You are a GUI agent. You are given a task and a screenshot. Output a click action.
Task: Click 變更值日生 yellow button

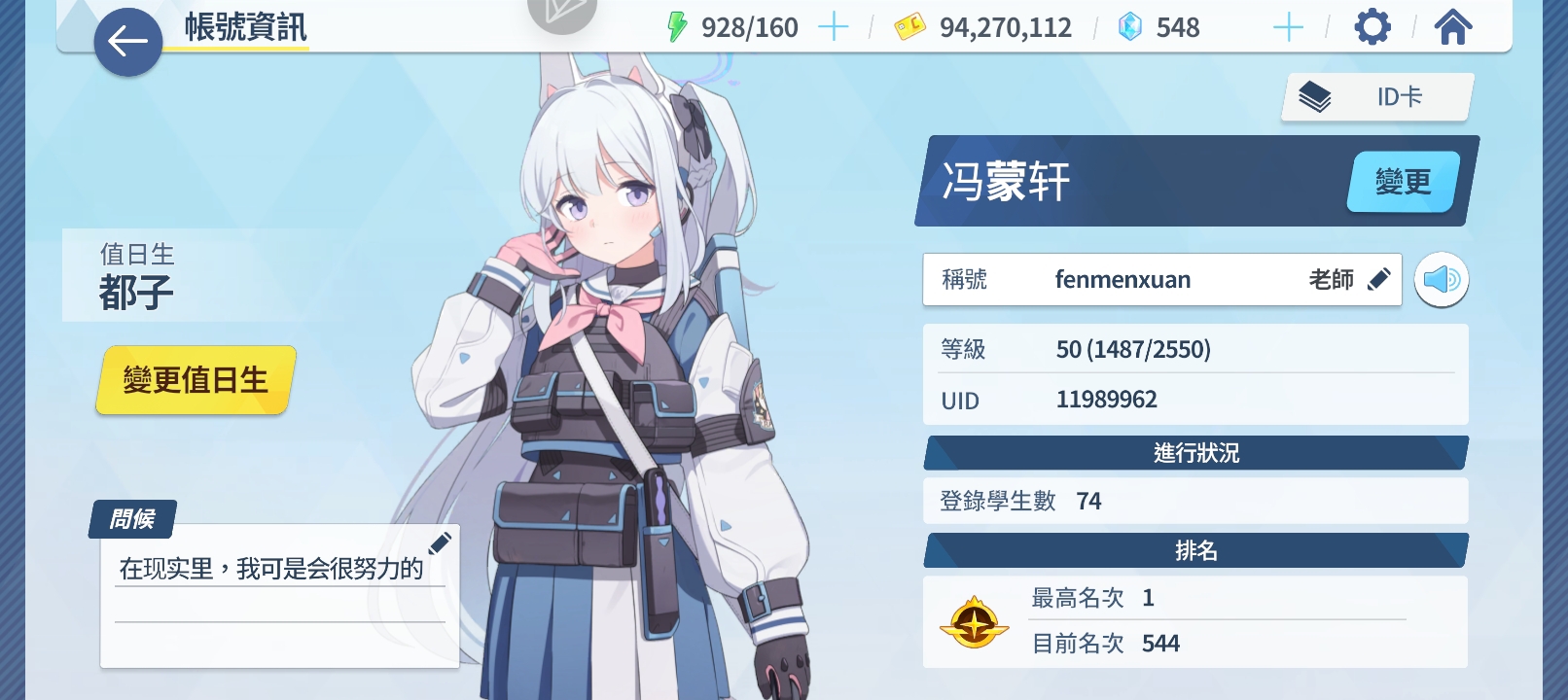(196, 380)
